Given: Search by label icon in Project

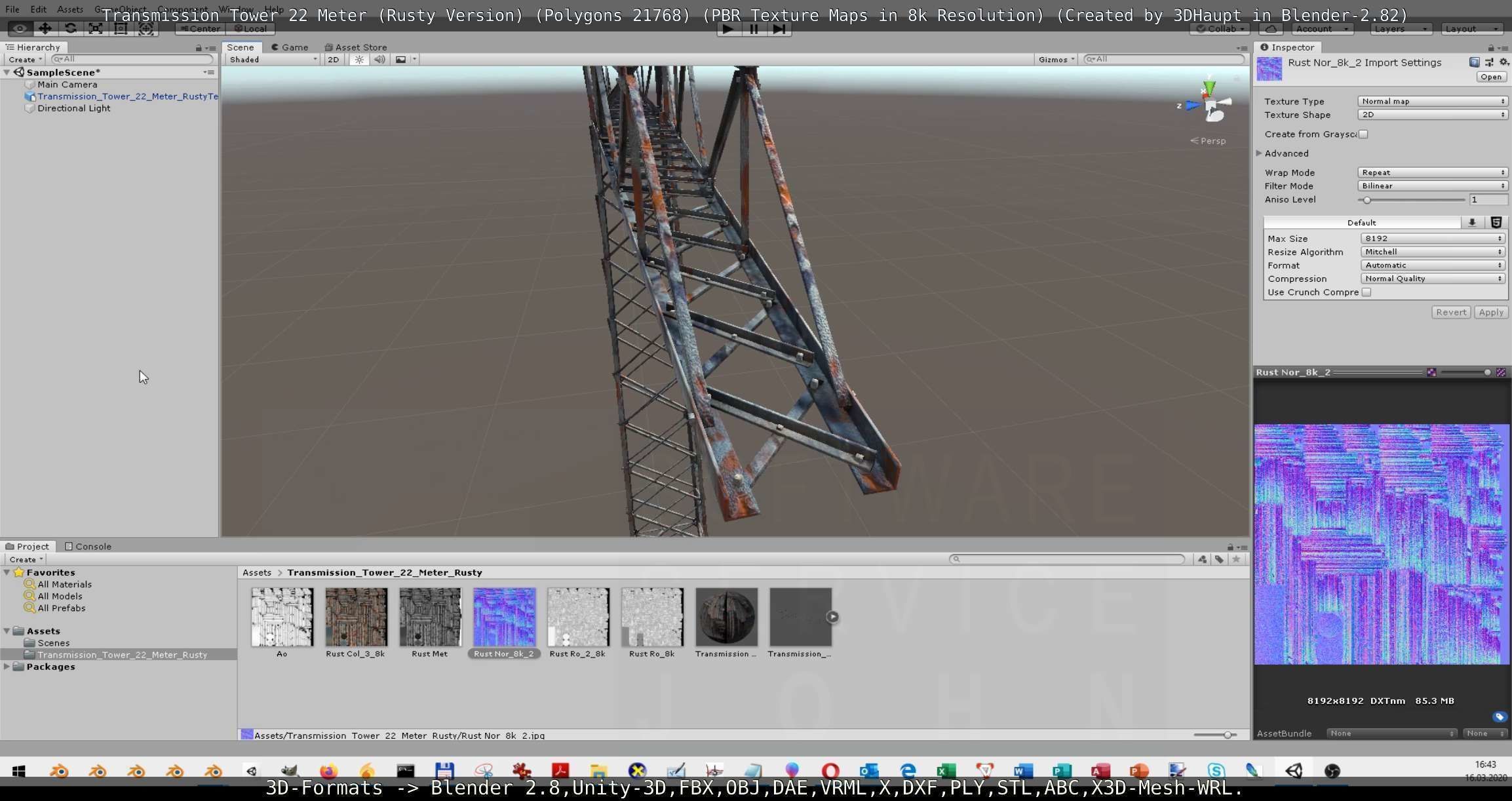Looking at the screenshot, I should [1219, 559].
